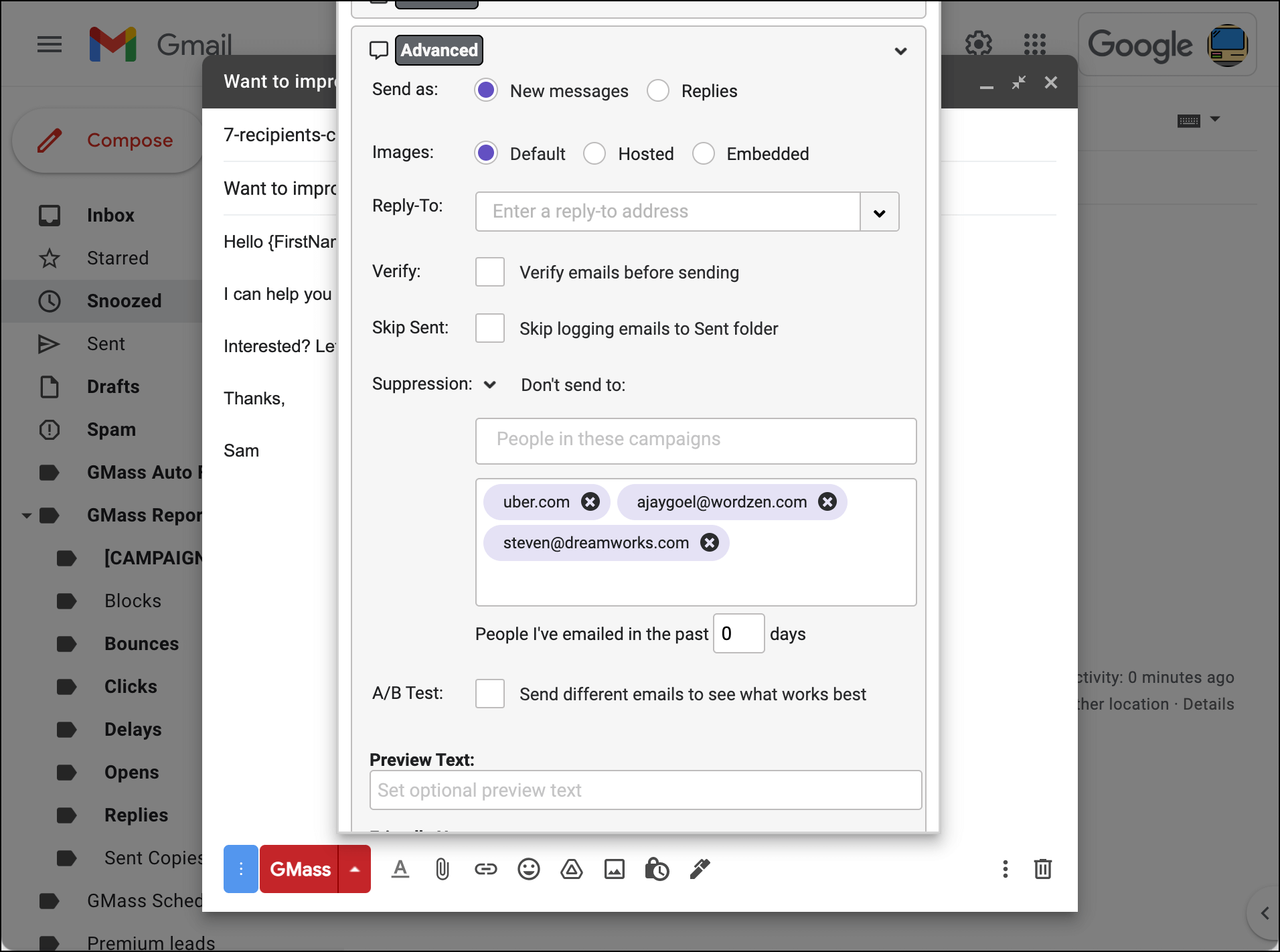The width and height of the screenshot is (1280, 952).
Task: Click the input tools keyboard icon
Action: 1189,121
